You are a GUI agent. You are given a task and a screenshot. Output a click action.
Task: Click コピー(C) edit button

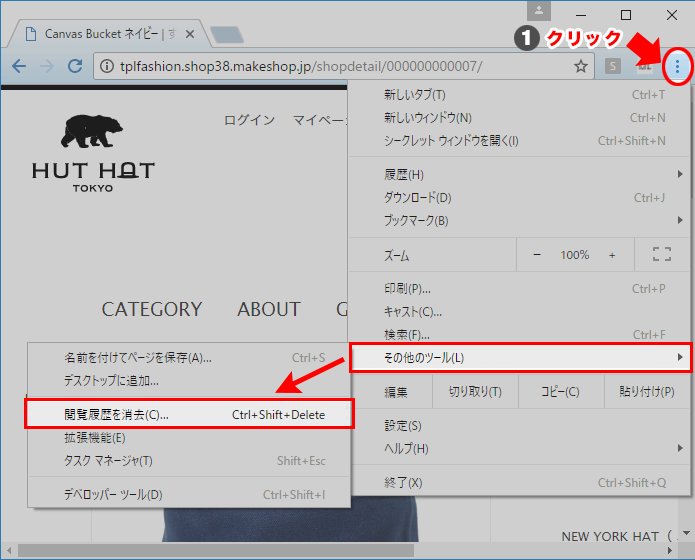tap(560, 392)
